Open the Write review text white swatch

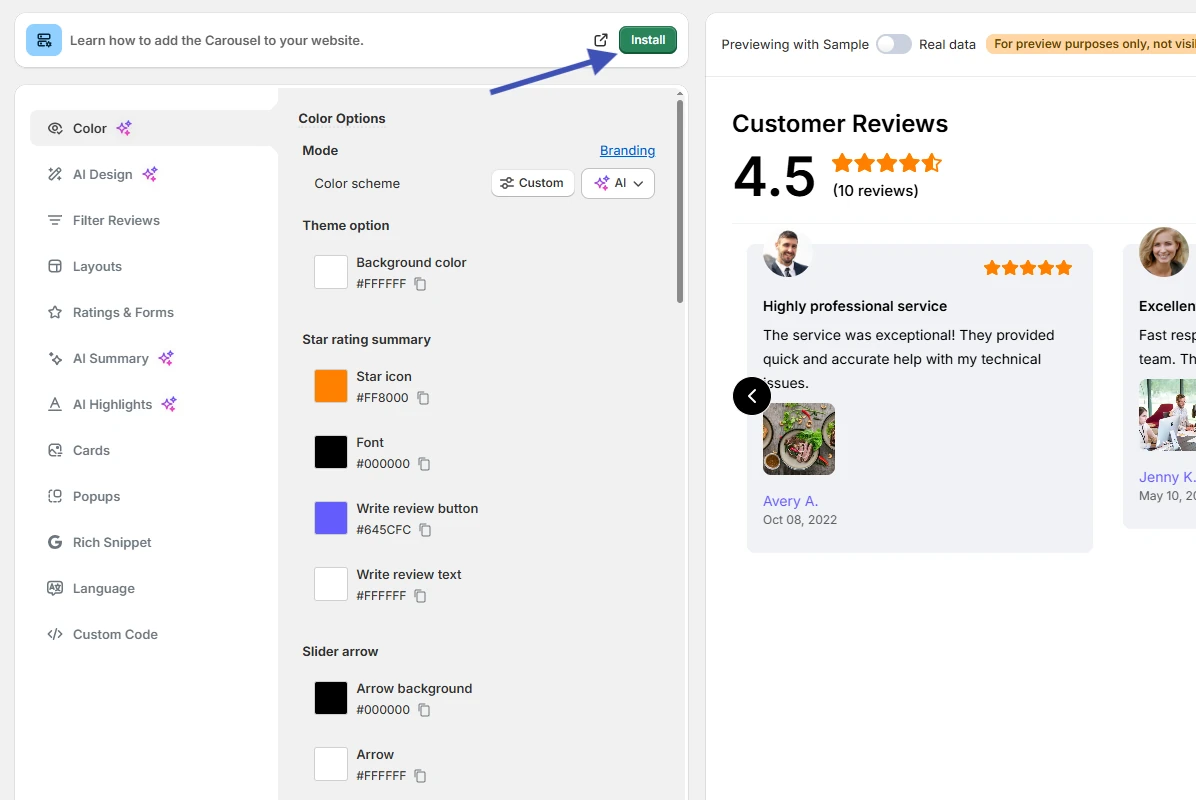331,584
